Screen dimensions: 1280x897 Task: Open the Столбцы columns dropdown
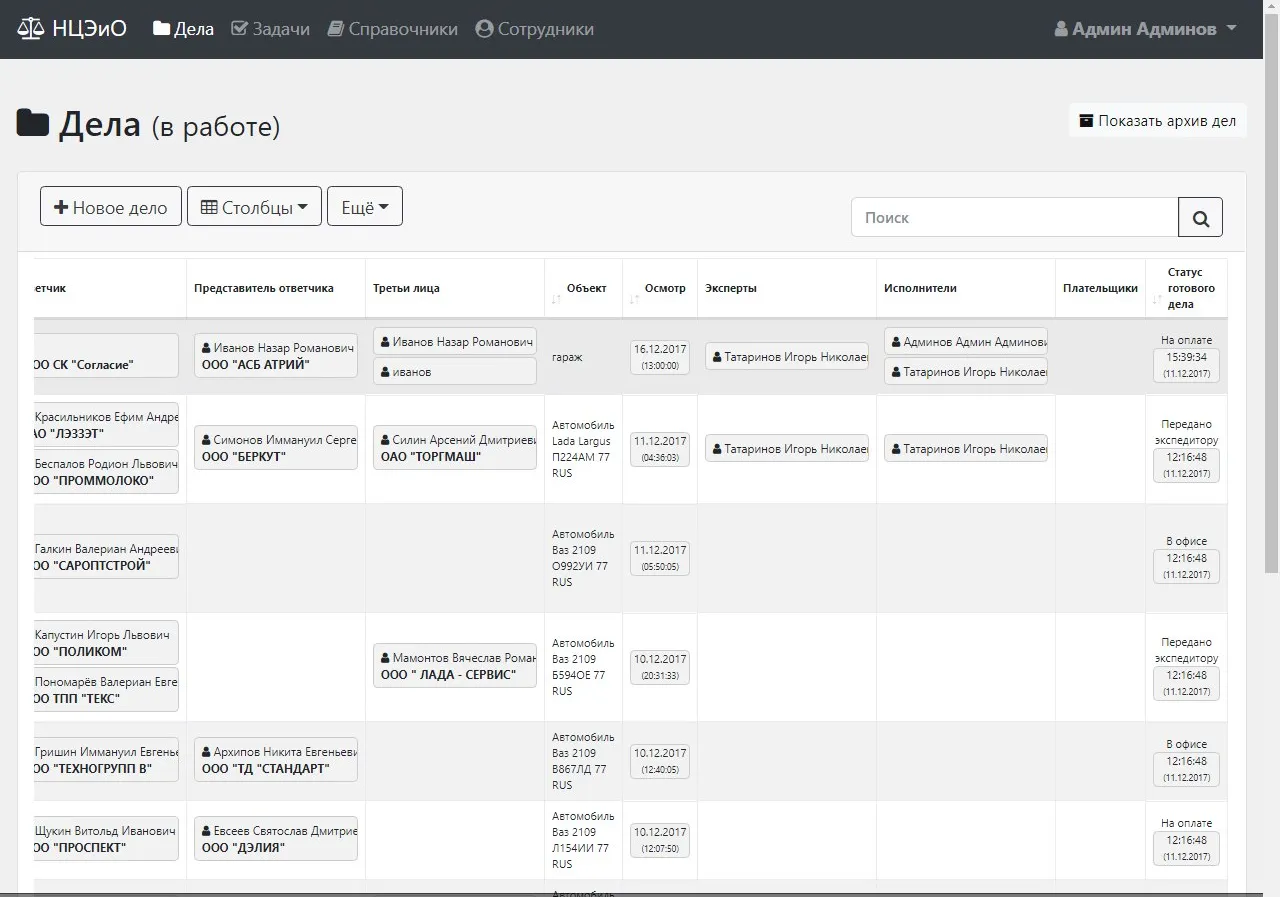pyautogui.click(x=254, y=207)
